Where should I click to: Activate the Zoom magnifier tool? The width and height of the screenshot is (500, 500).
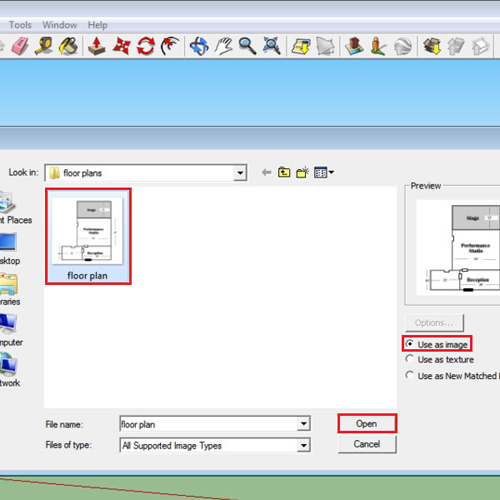[247, 46]
